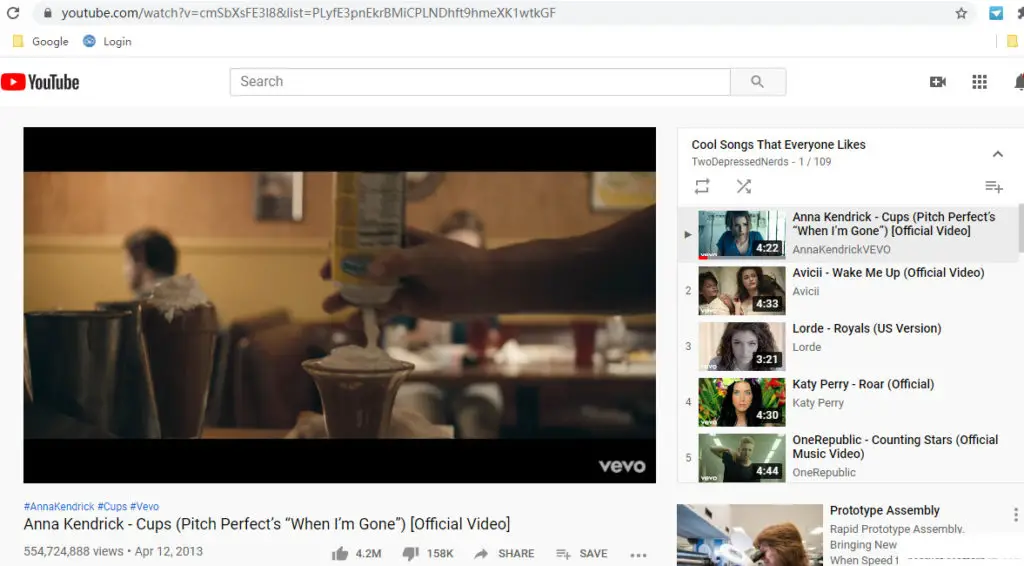1024x566 pixels.
Task: Open the Google bookmark folder
Action: [40, 41]
